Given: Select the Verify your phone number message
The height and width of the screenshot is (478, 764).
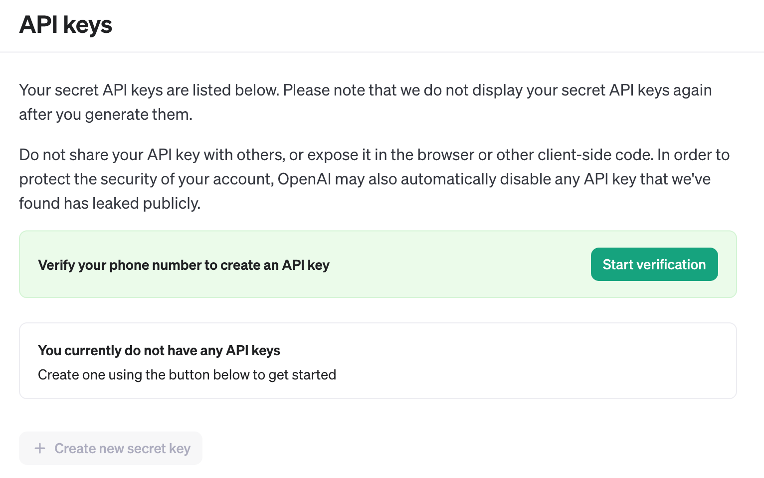Looking at the screenshot, I should [183, 266].
